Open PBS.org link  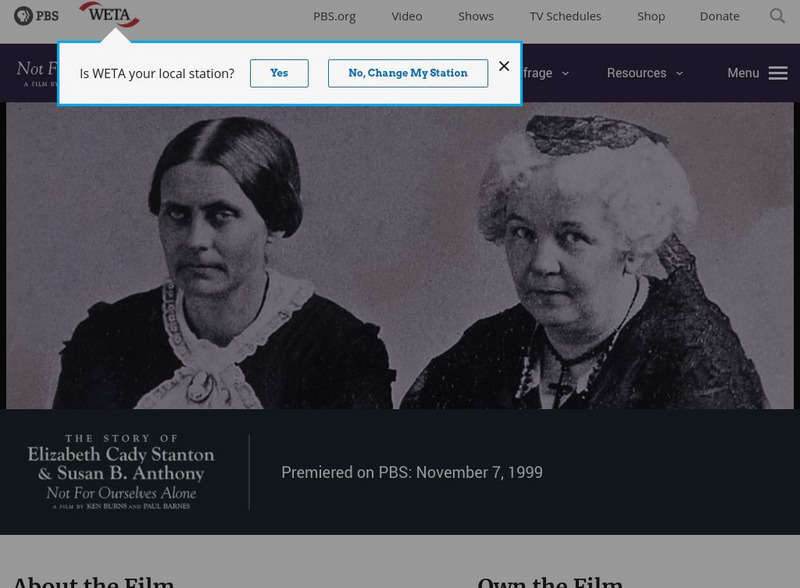tap(334, 16)
